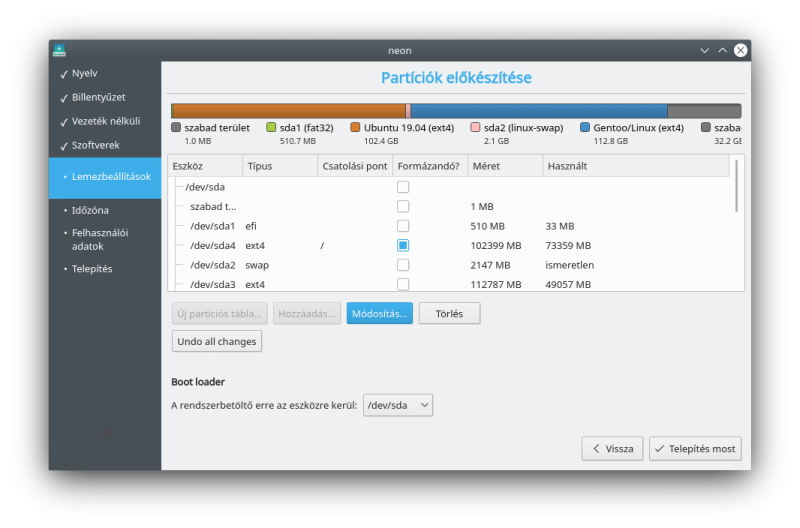Screen dimensions: 800x528
Task: Select the Billentyűzet step in sidebar
Action: (x=98, y=97)
